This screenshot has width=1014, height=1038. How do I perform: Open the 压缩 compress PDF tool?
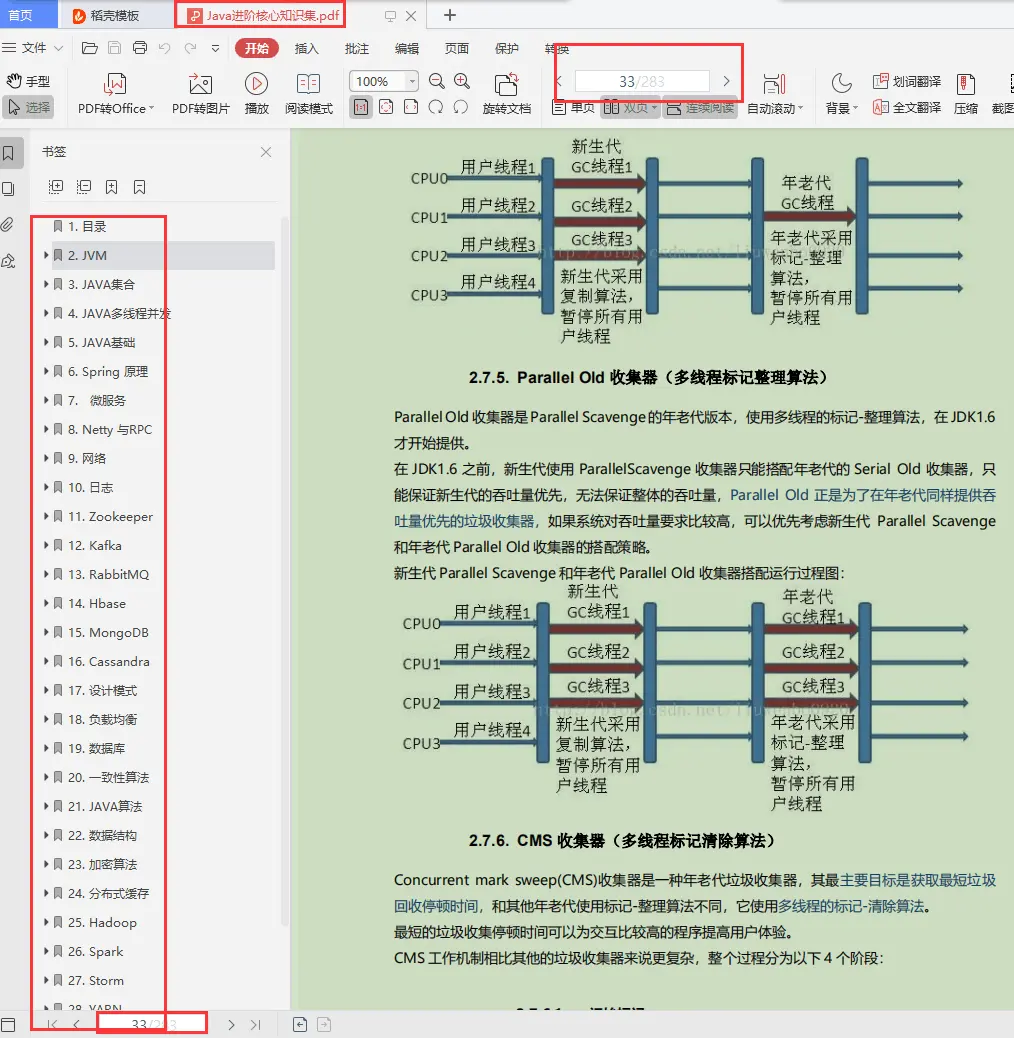966,93
